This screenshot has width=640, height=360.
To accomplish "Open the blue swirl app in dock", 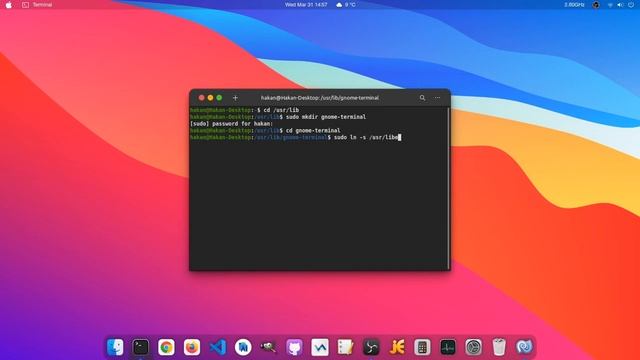I will [x=524, y=347].
